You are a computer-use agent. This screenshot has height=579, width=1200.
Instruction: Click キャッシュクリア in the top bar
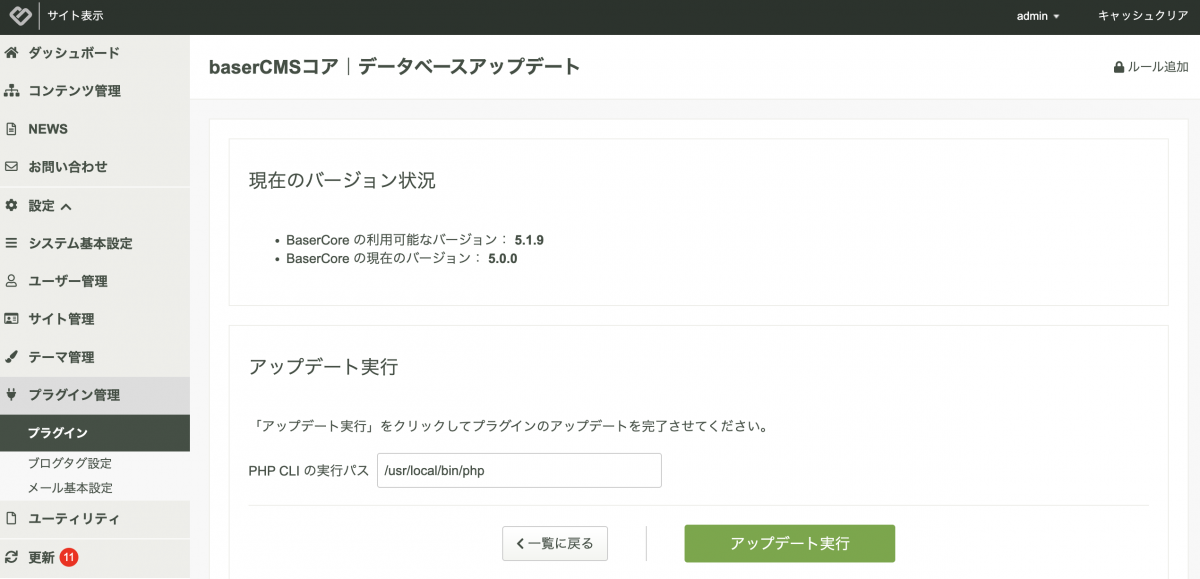(1143, 16)
